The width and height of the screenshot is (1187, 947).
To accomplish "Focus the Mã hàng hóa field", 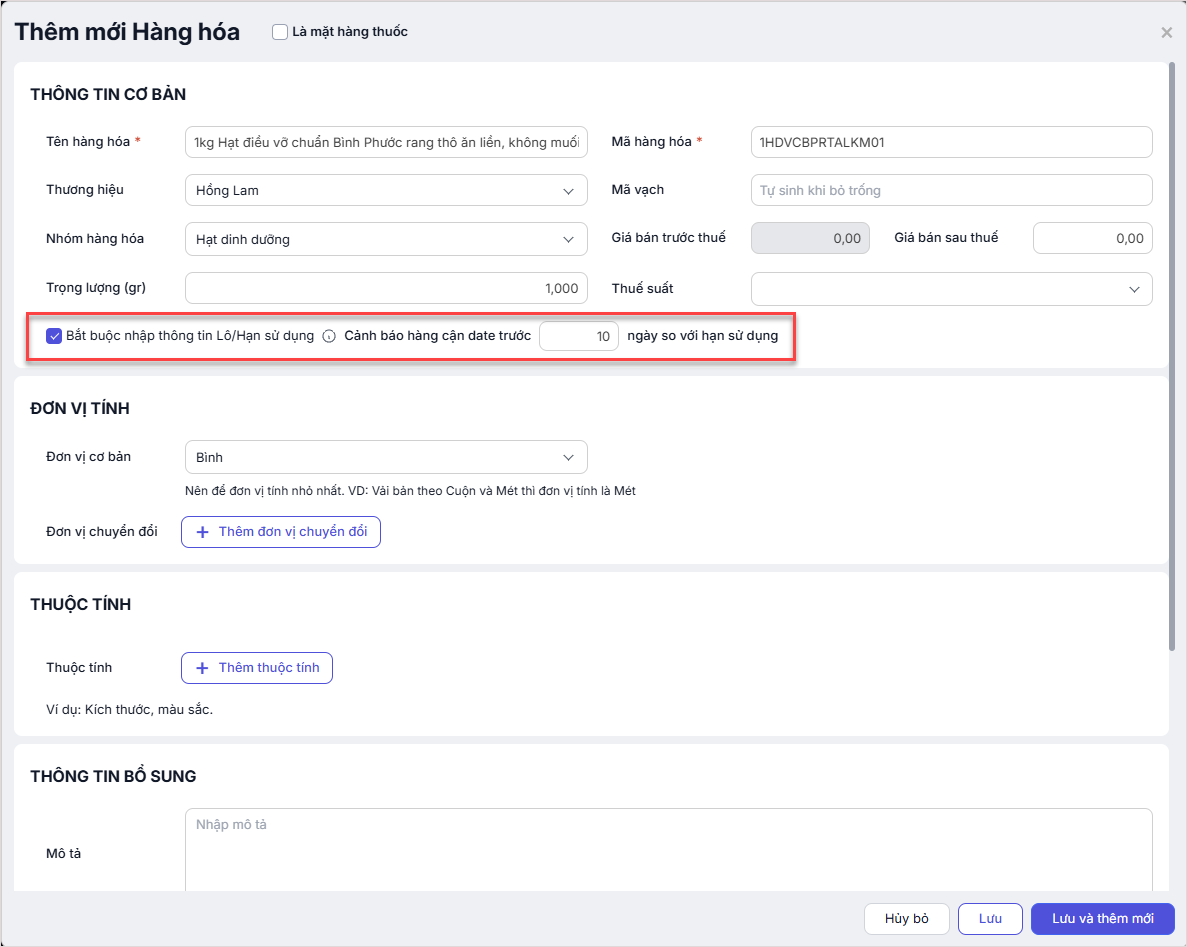I will tap(951, 142).
